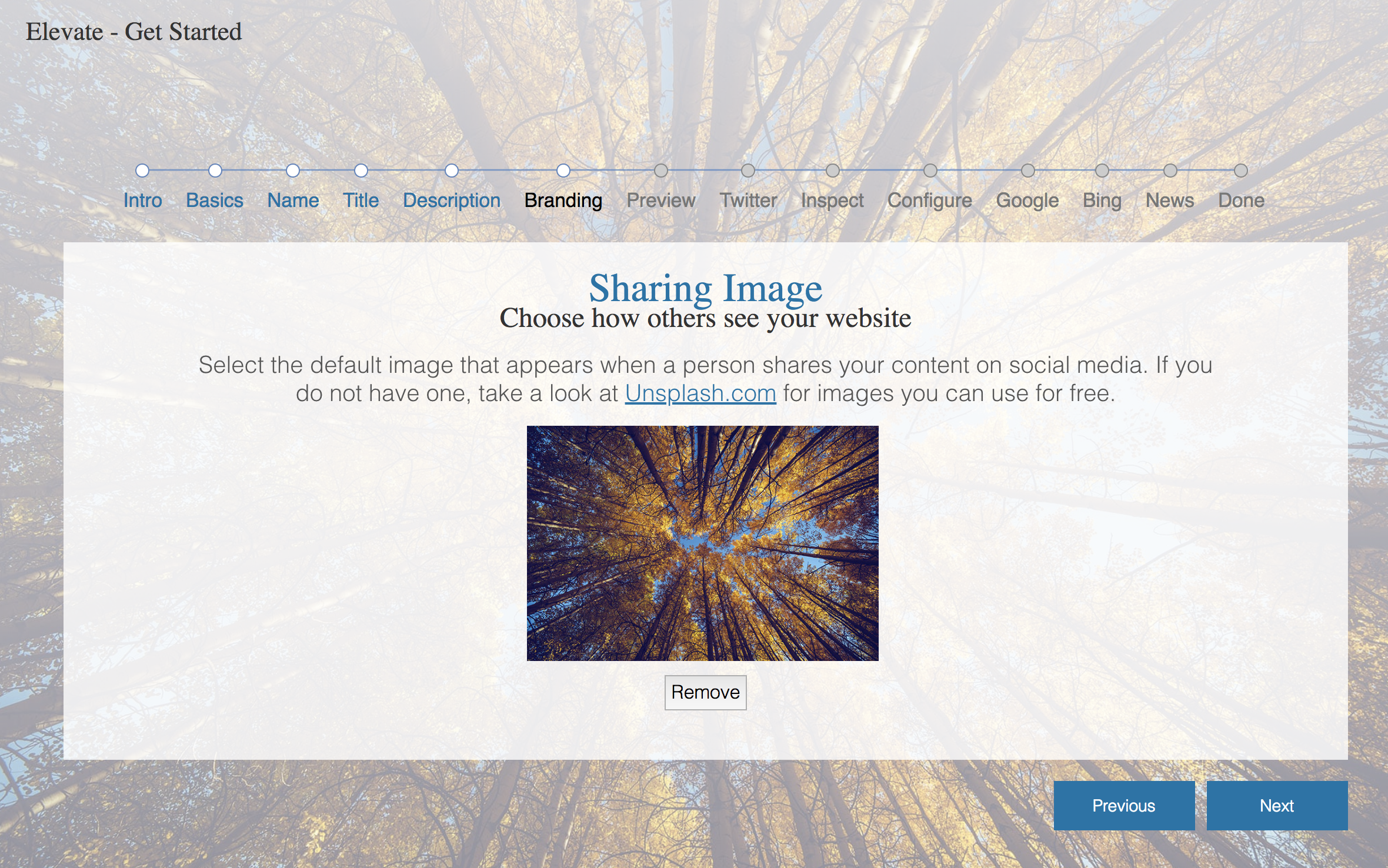Click the Branding step label
Screen dimensions: 1388x868
tap(563, 201)
